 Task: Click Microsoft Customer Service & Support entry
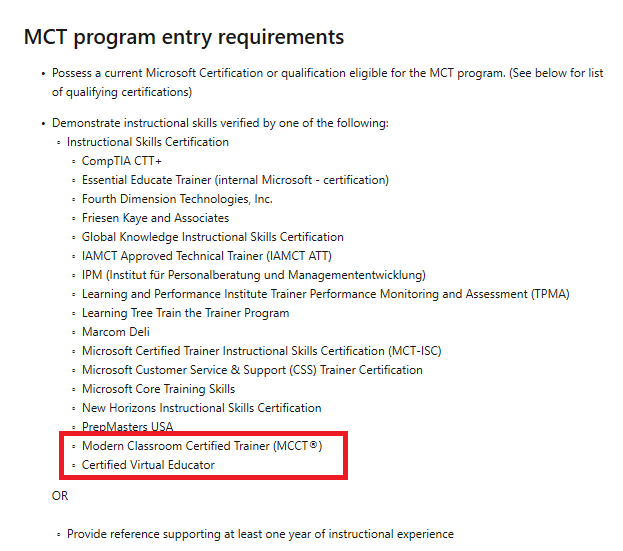pos(252,370)
